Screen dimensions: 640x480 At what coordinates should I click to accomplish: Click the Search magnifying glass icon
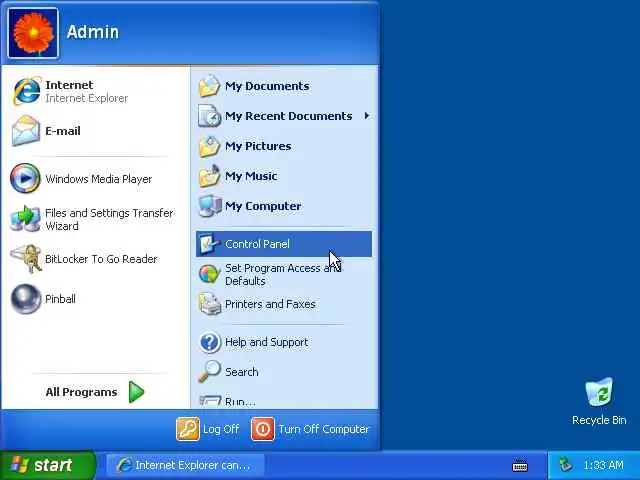[x=210, y=372]
